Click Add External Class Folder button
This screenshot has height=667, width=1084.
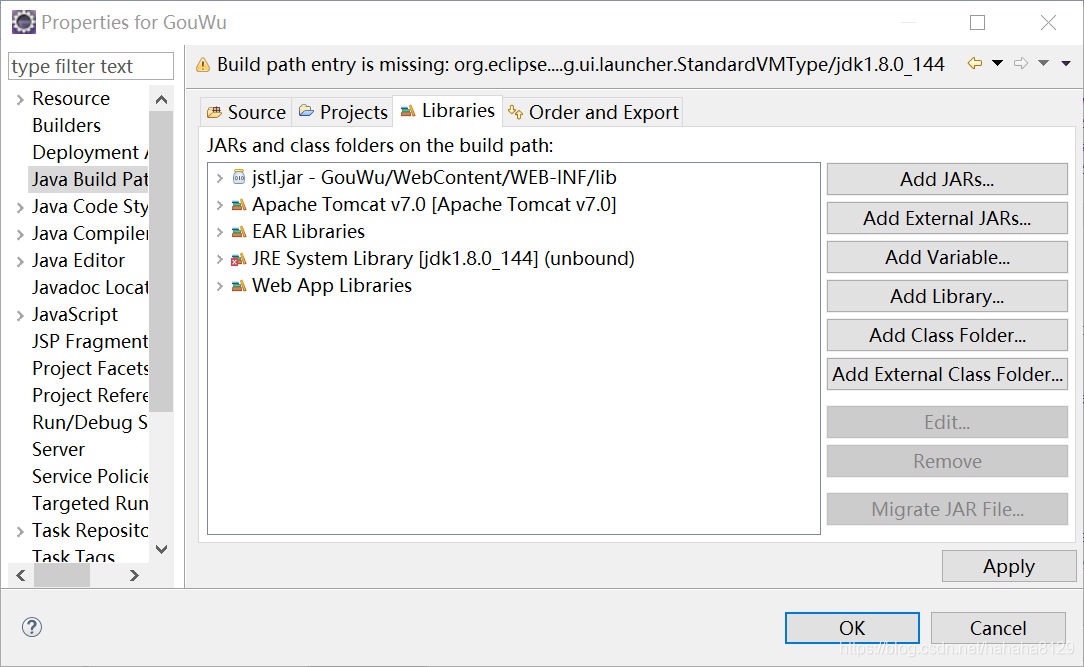(x=947, y=374)
